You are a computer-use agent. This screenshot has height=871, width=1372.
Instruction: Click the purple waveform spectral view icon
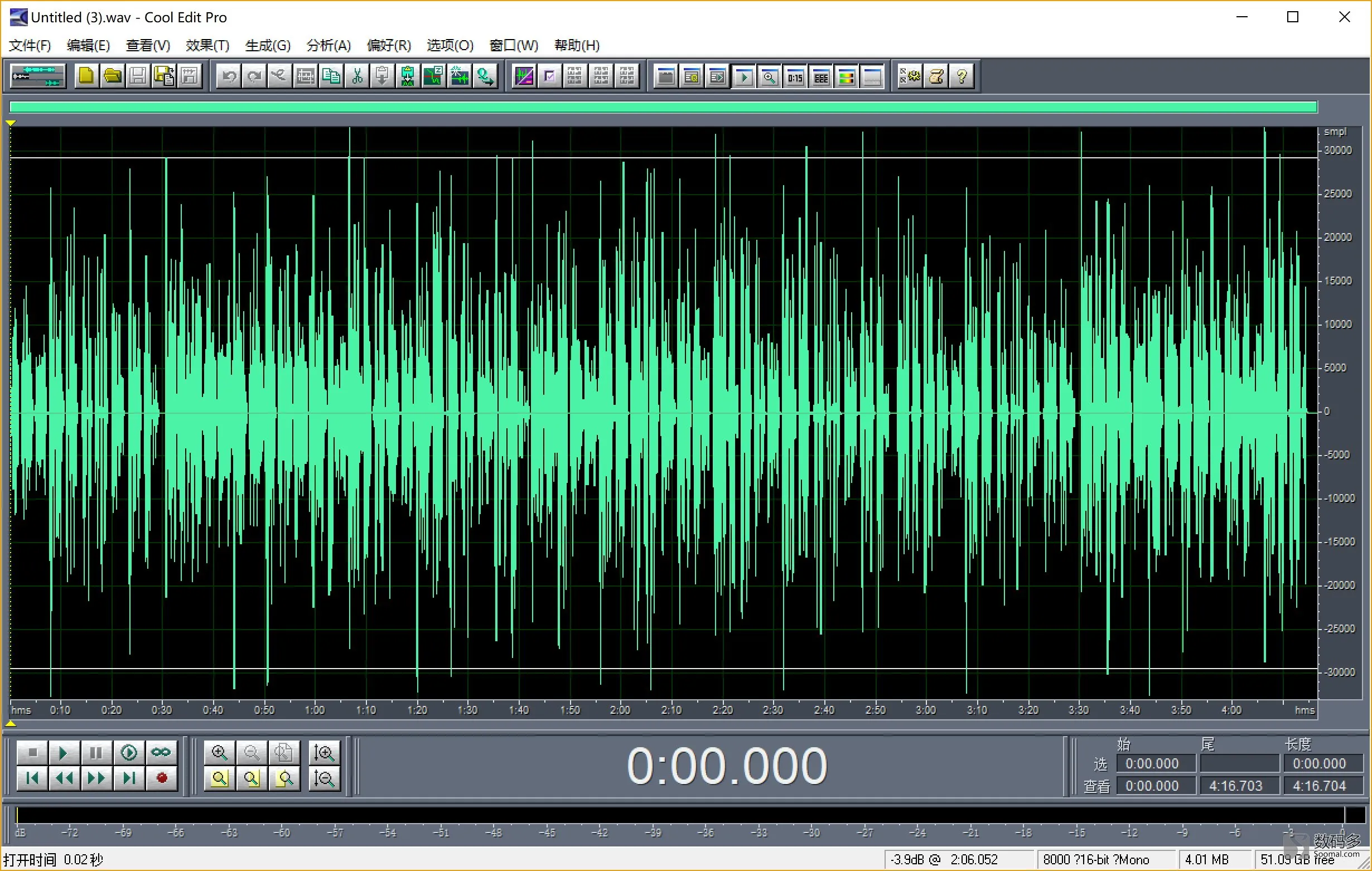pyautogui.click(x=524, y=76)
